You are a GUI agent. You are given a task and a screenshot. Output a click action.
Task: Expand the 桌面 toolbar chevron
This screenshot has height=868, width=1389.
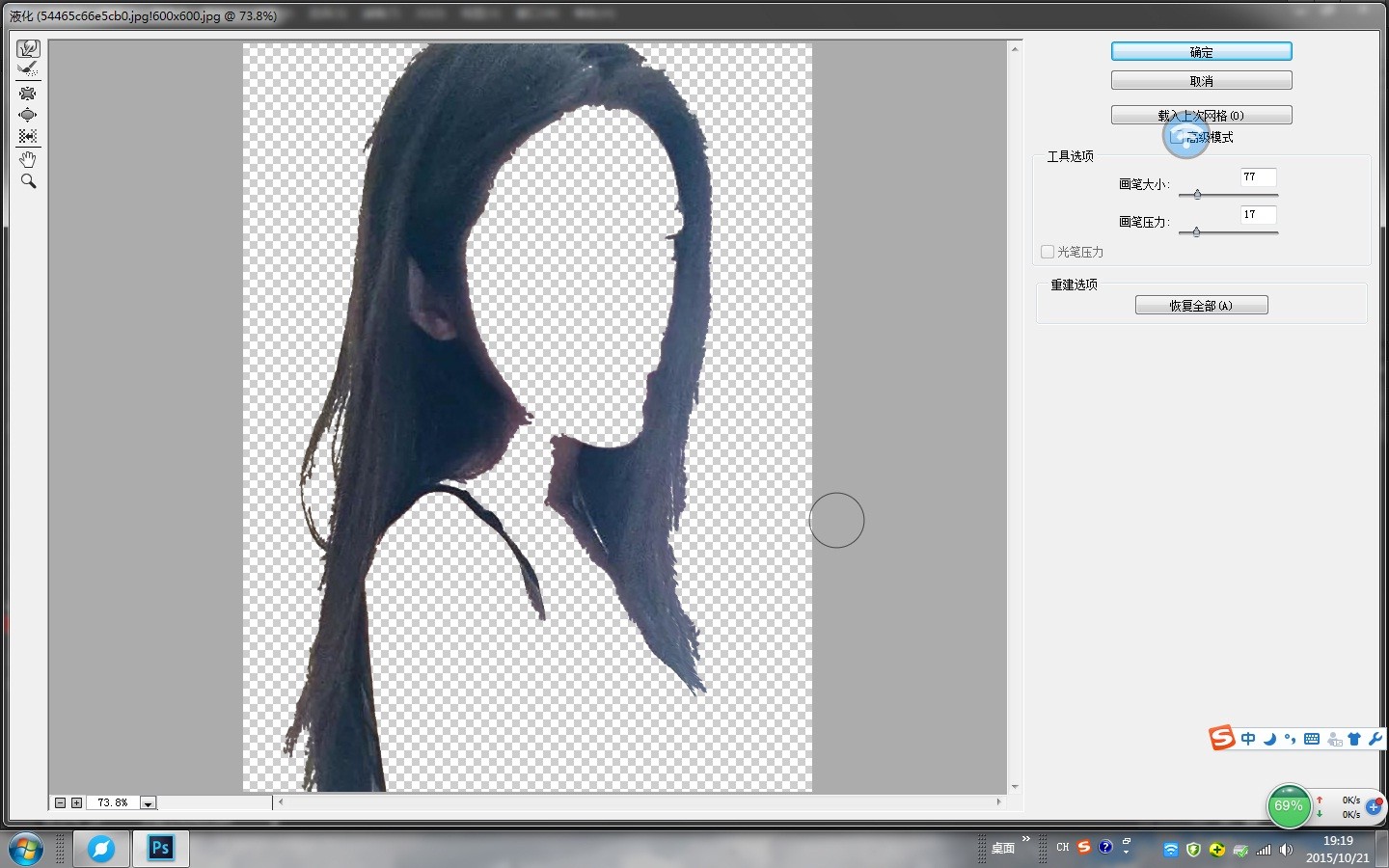[1026, 839]
